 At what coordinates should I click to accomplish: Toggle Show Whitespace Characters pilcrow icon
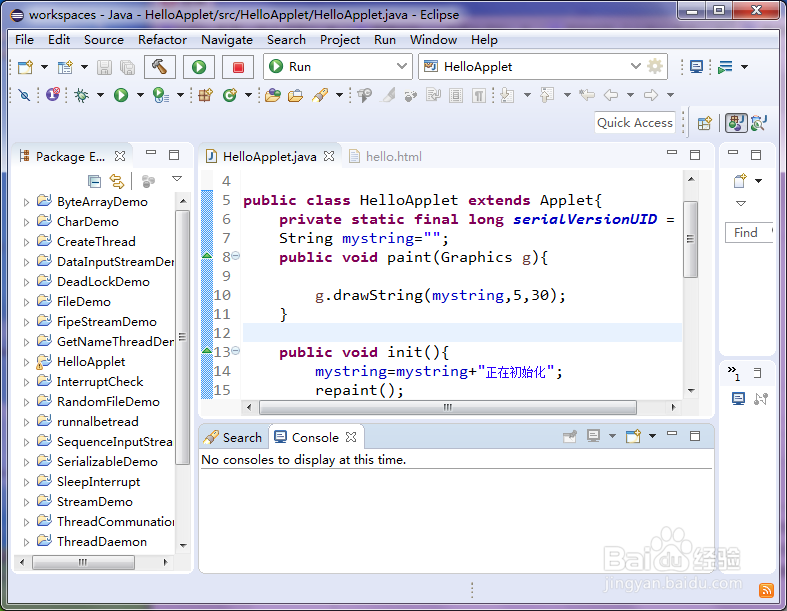[x=479, y=95]
